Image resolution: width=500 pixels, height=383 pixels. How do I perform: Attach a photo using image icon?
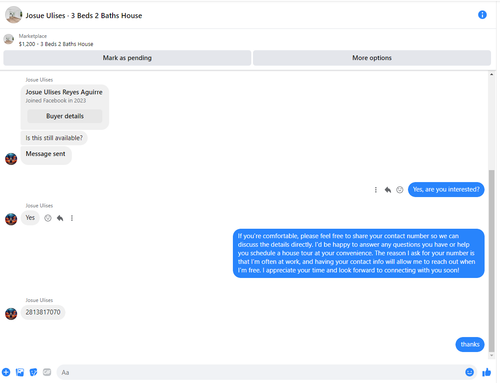tap(20, 372)
